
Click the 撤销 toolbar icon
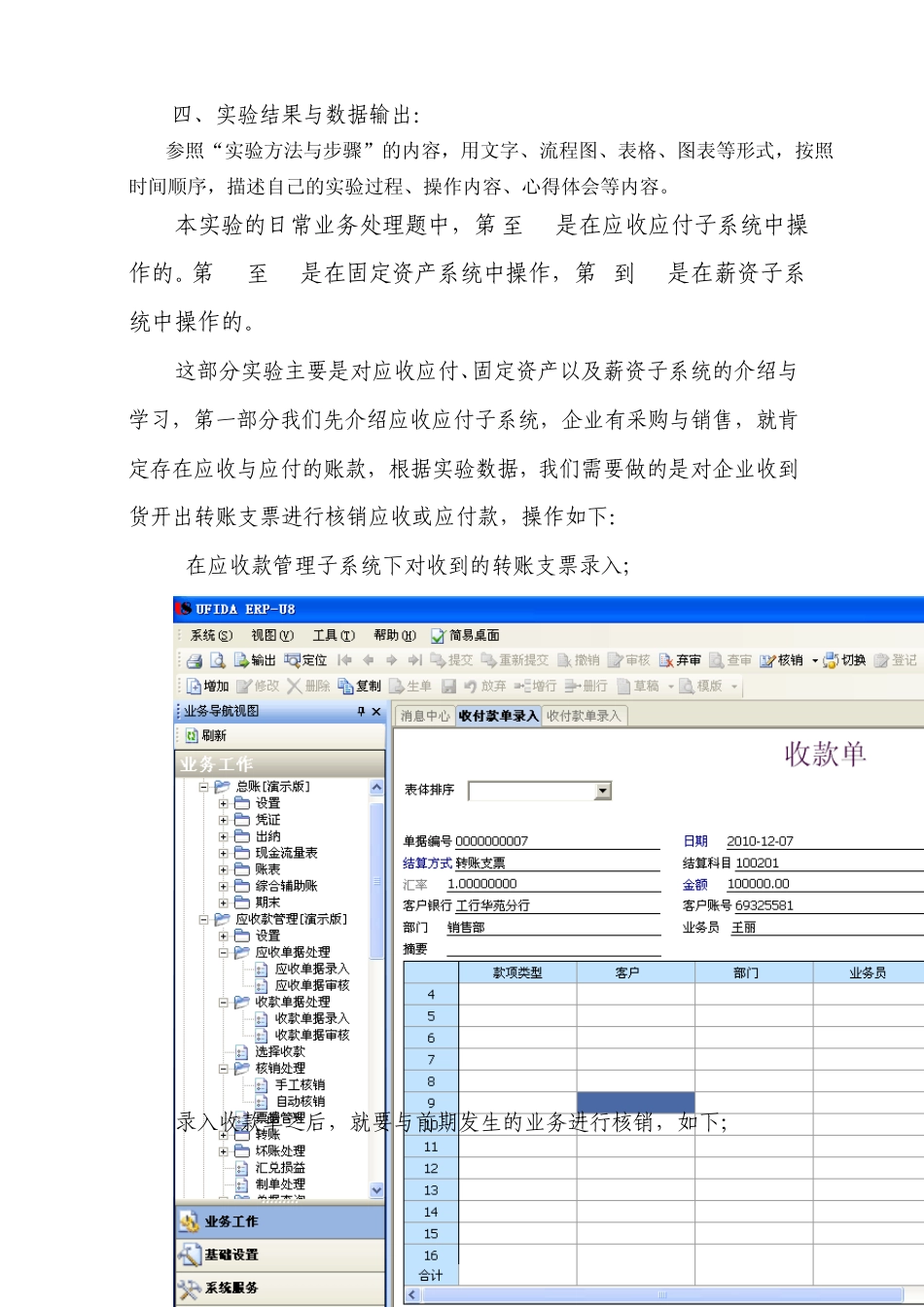click(579, 660)
